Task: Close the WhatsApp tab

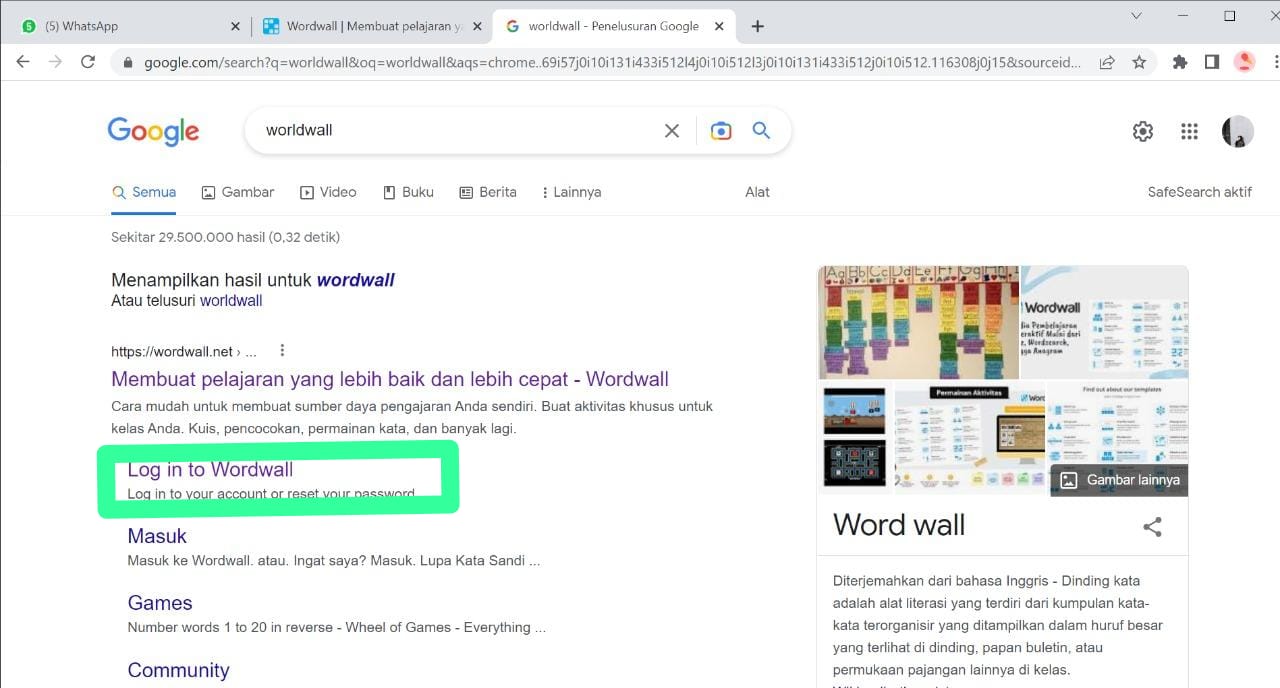Action: point(235,26)
